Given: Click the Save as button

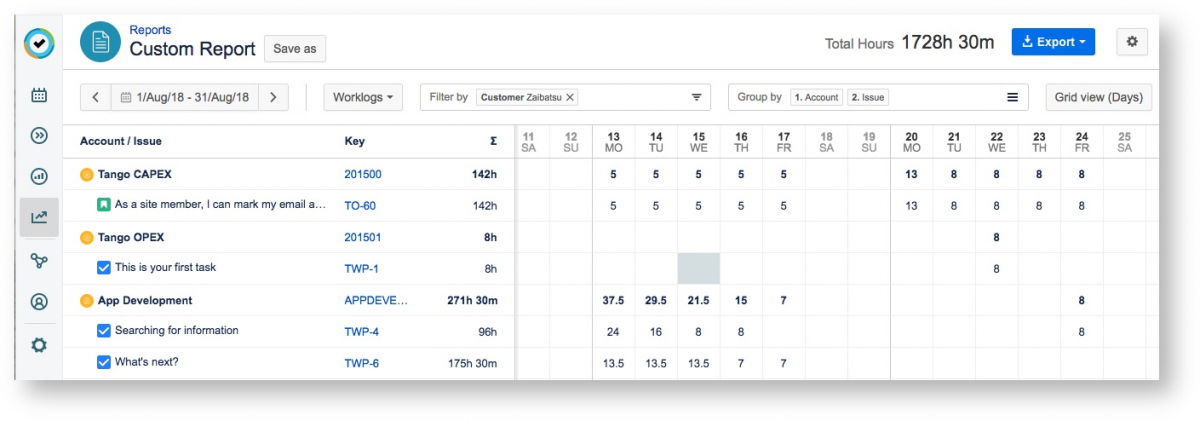Looking at the screenshot, I should (294, 48).
